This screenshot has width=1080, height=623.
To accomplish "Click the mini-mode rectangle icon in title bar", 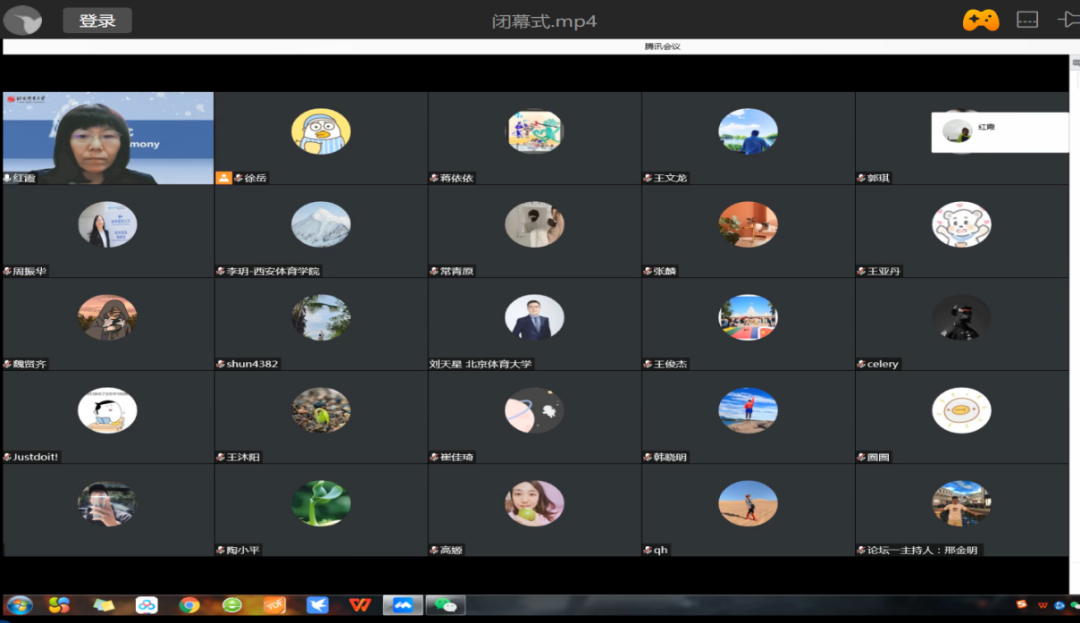I will pos(1027,20).
